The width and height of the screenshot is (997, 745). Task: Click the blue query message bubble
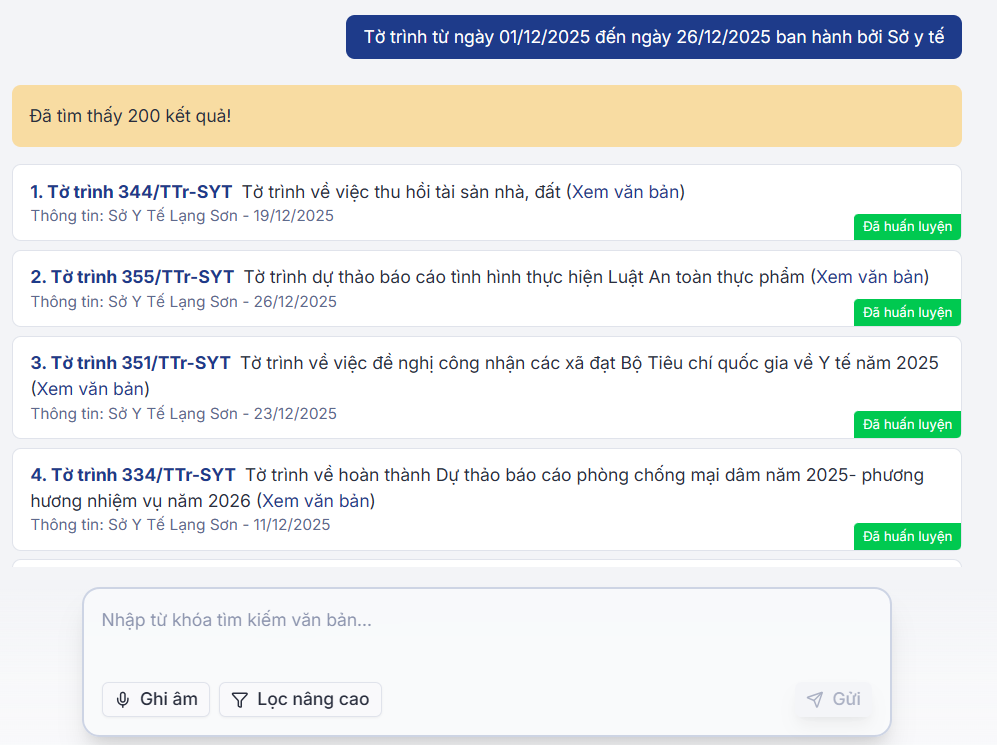(x=653, y=37)
